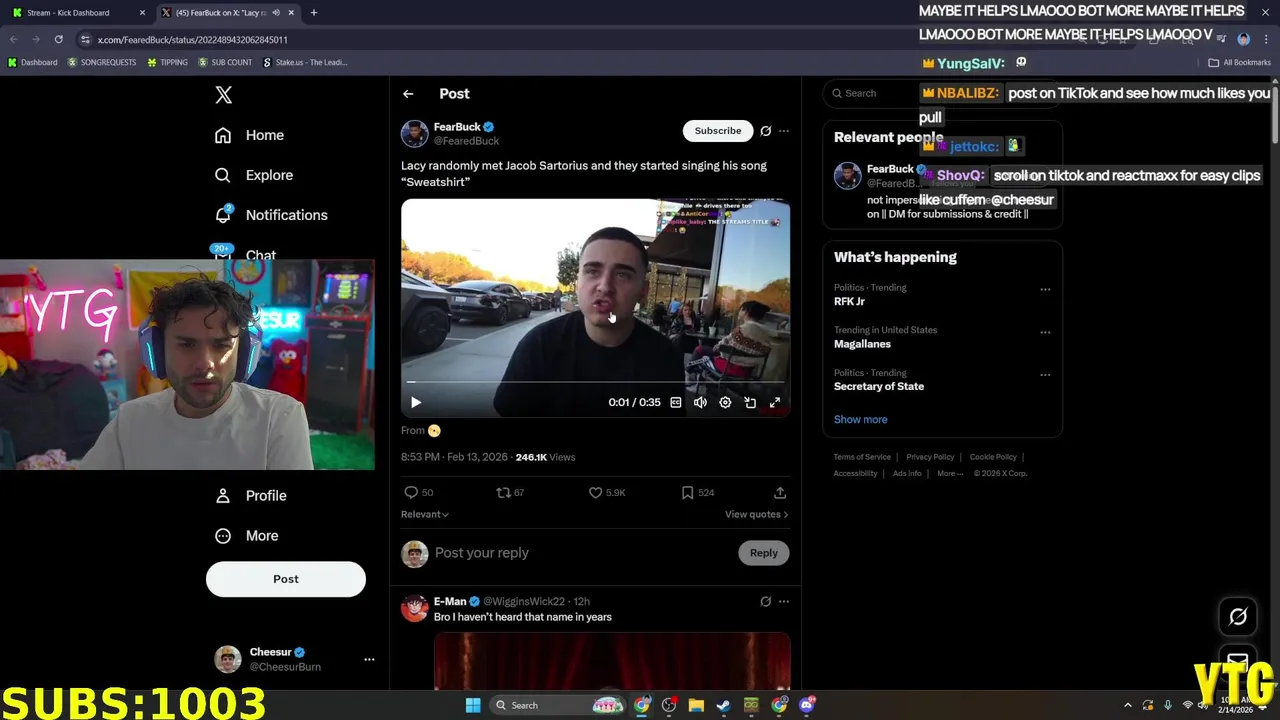Open FearBuck's profile avatar on the post
Image resolution: width=1280 pixels, height=720 pixels.
coord(415,134)
